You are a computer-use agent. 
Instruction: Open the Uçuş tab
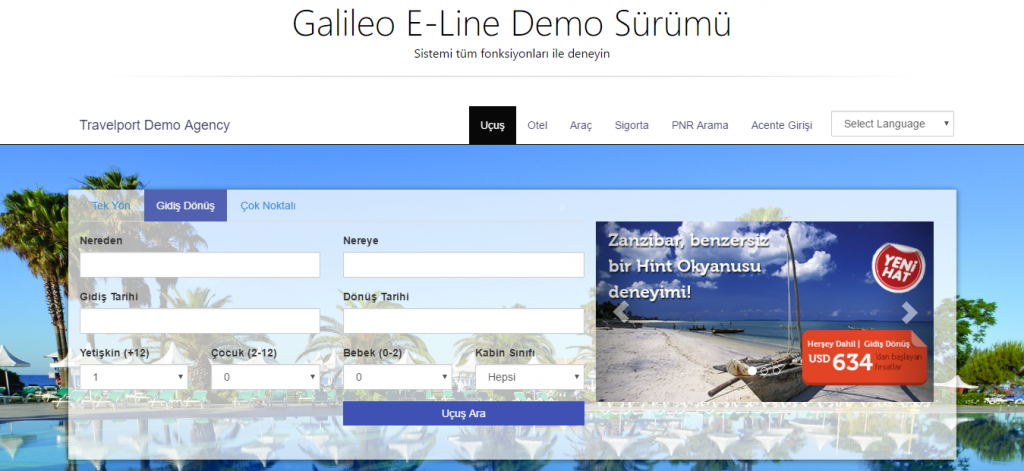click(492, 125)
